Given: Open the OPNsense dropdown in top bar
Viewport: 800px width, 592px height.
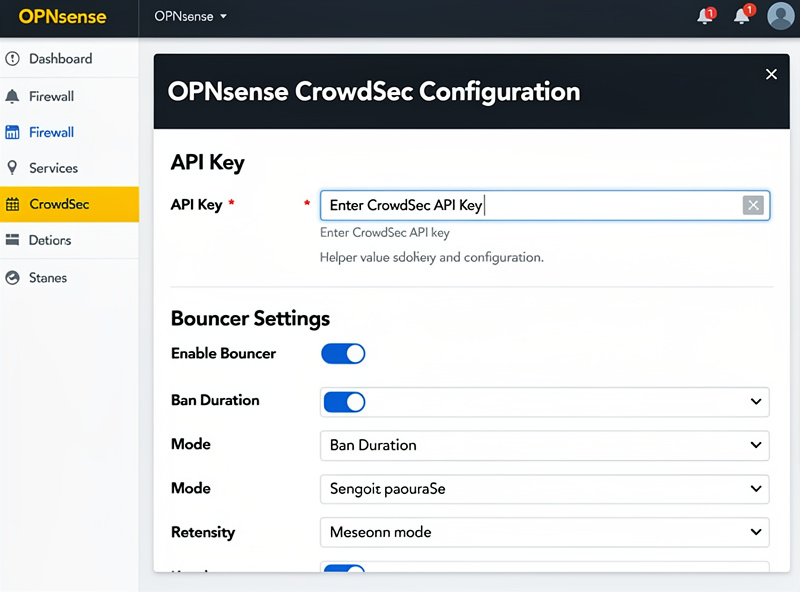Looking at the screenshot, I should coord(190,16).
